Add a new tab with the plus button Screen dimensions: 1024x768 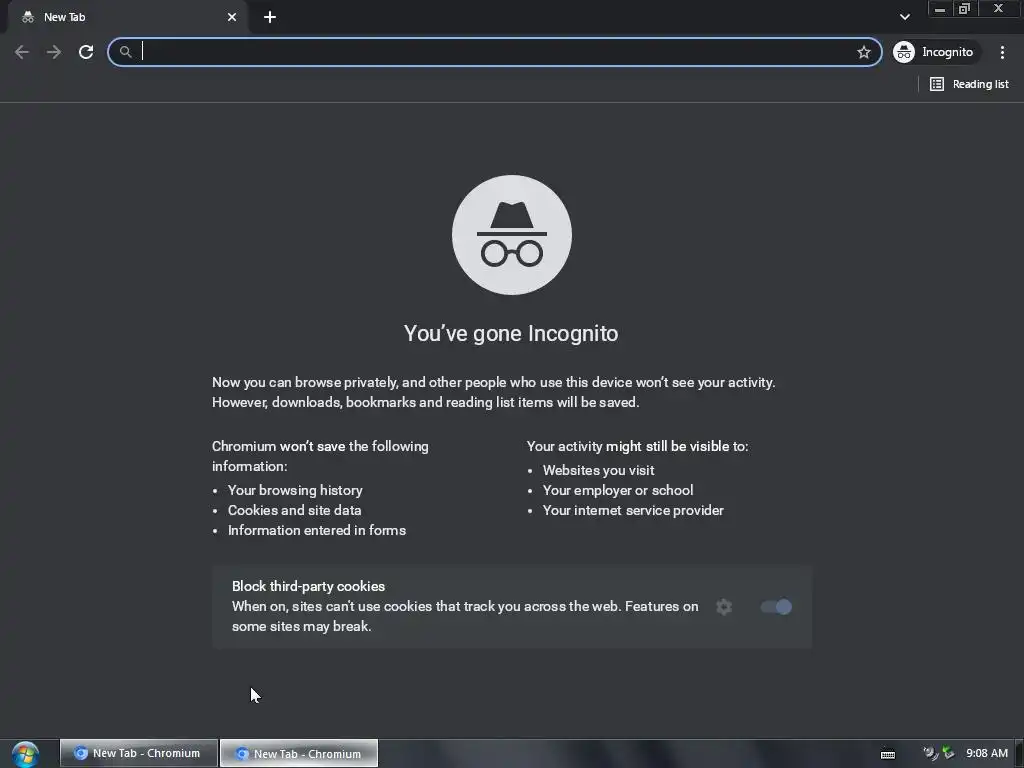coord(270,17)
